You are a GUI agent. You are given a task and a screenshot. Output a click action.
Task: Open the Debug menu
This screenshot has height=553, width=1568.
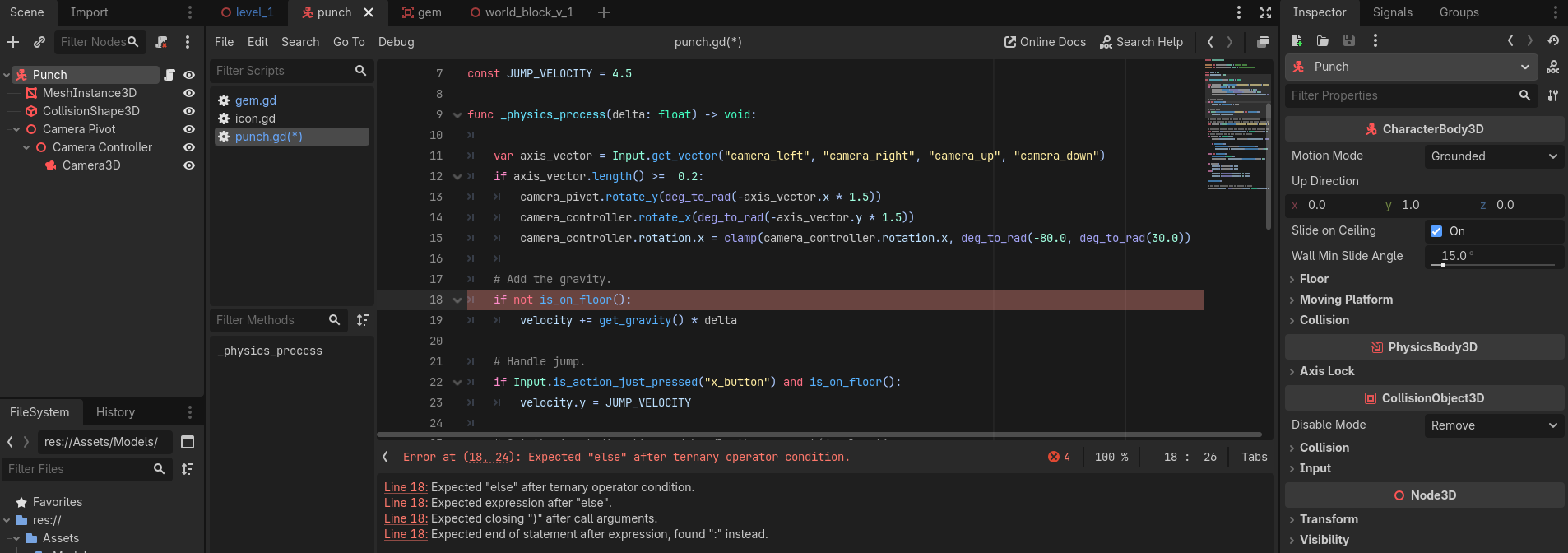[396, 42]
